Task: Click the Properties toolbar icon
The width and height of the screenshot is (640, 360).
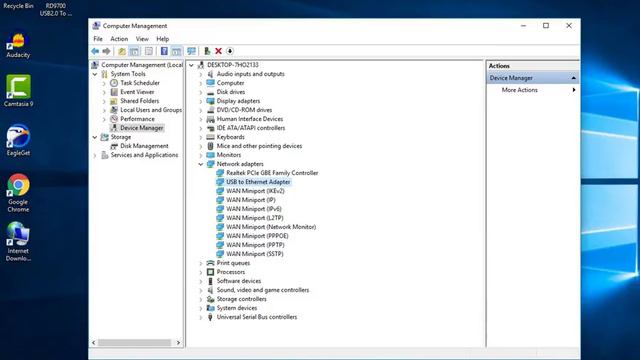Action: pos(149,51)
